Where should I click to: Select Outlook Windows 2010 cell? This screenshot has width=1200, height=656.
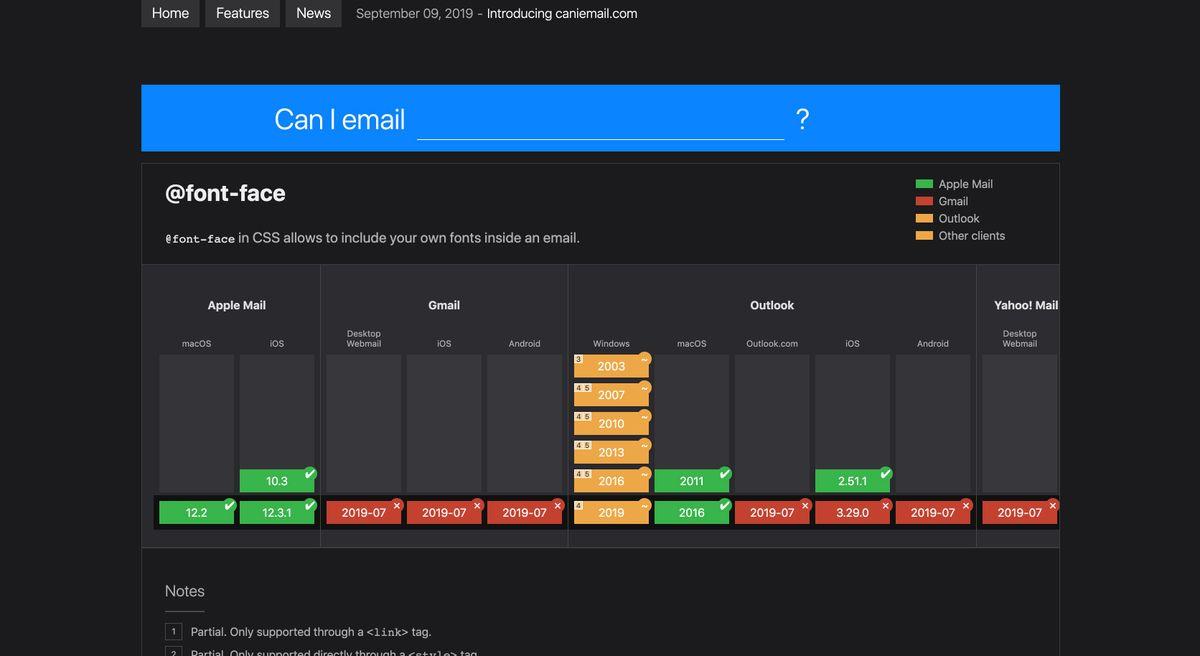(611, 424)
